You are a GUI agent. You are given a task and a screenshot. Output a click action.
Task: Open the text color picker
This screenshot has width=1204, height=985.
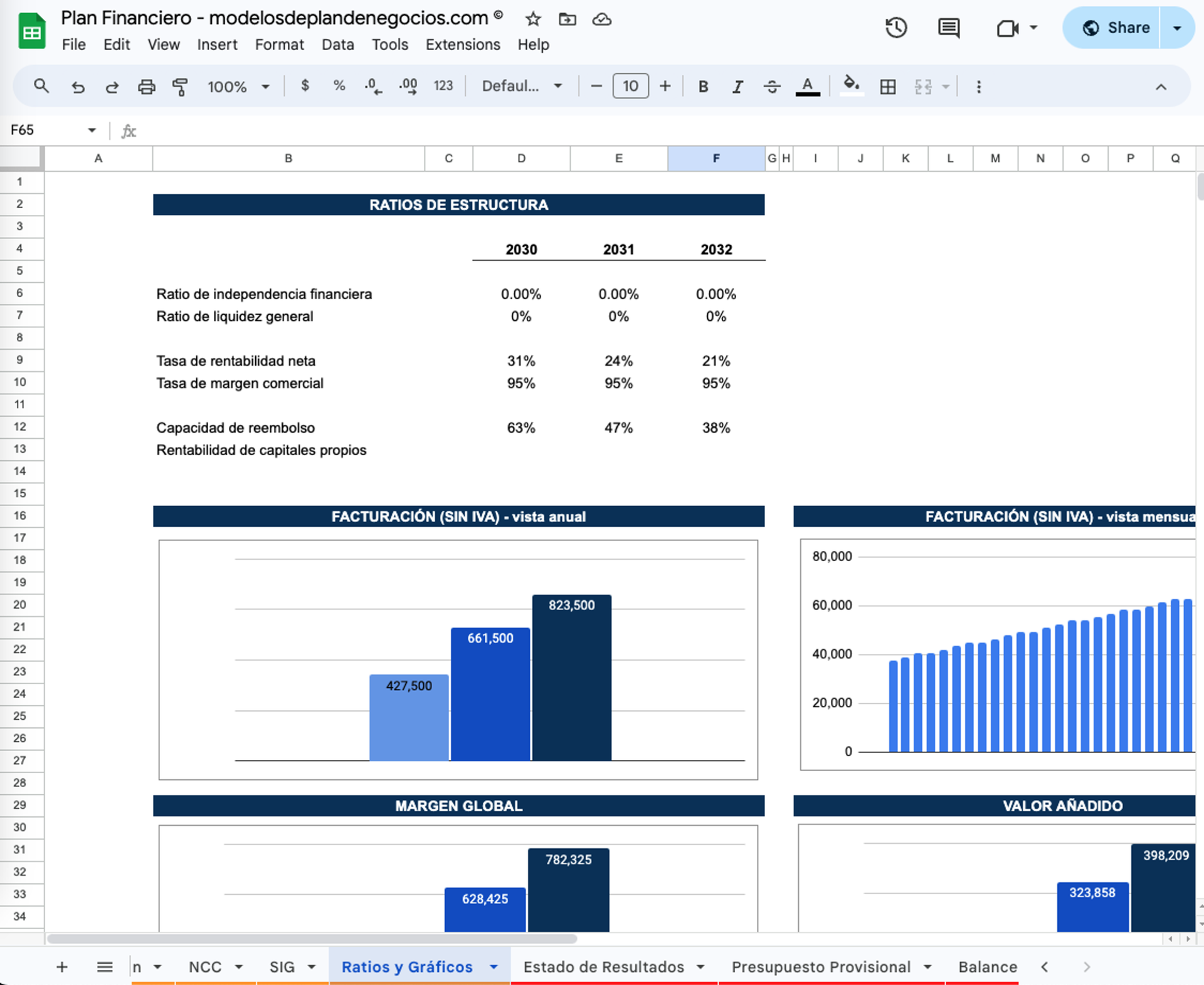click(808, 87)
